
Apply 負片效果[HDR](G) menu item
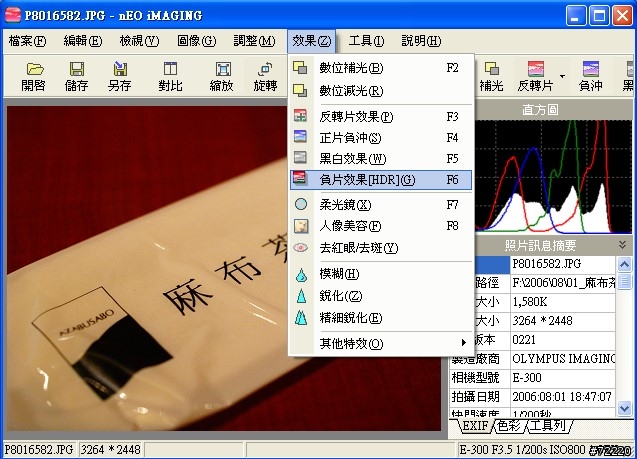[381, 180]
